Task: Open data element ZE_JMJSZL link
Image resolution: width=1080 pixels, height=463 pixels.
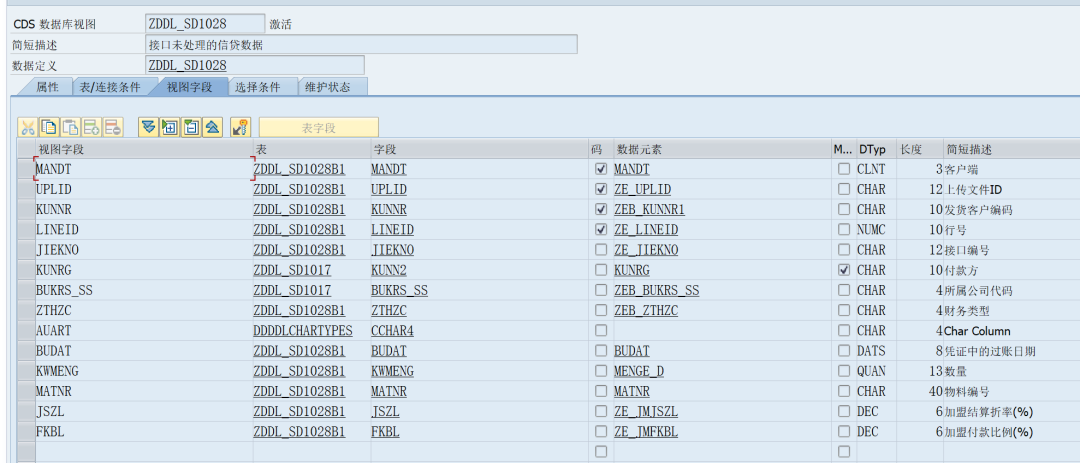Action: click(x=646, y=412)
